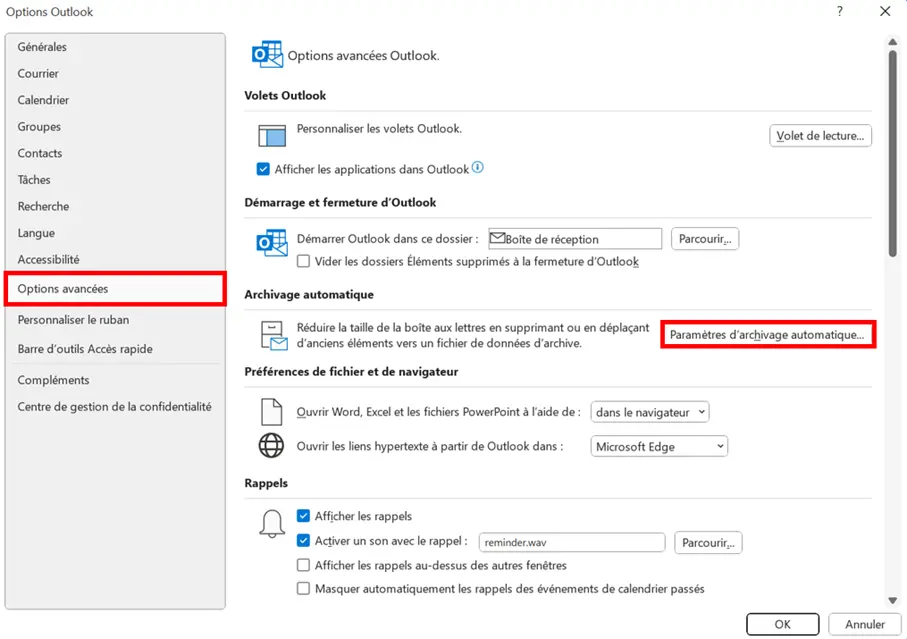Click the Boîte de réception folder field
The image size is (907, 639).
click(x=575, y=239)
